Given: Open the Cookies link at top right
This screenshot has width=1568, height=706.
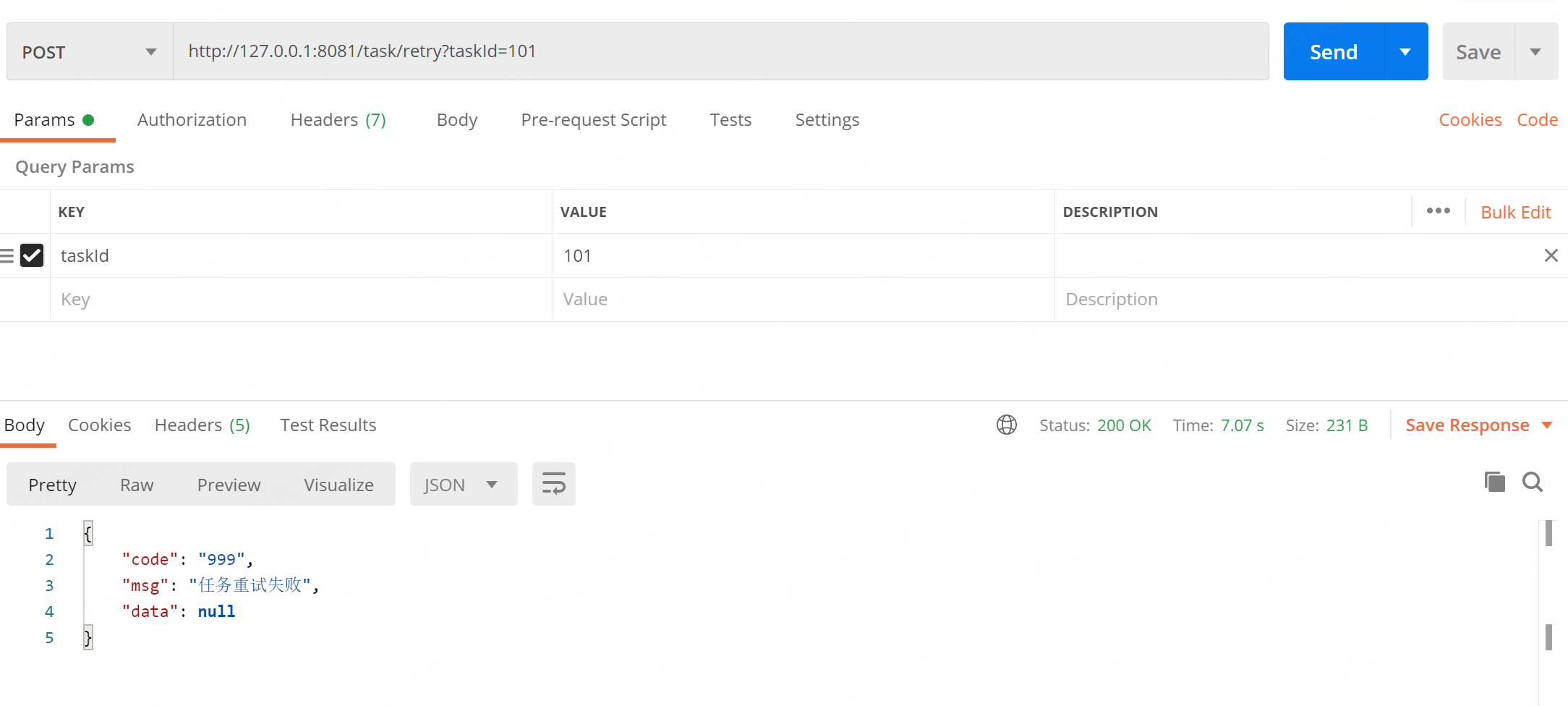Looking at the screenshot, I should pos(1470,120).
